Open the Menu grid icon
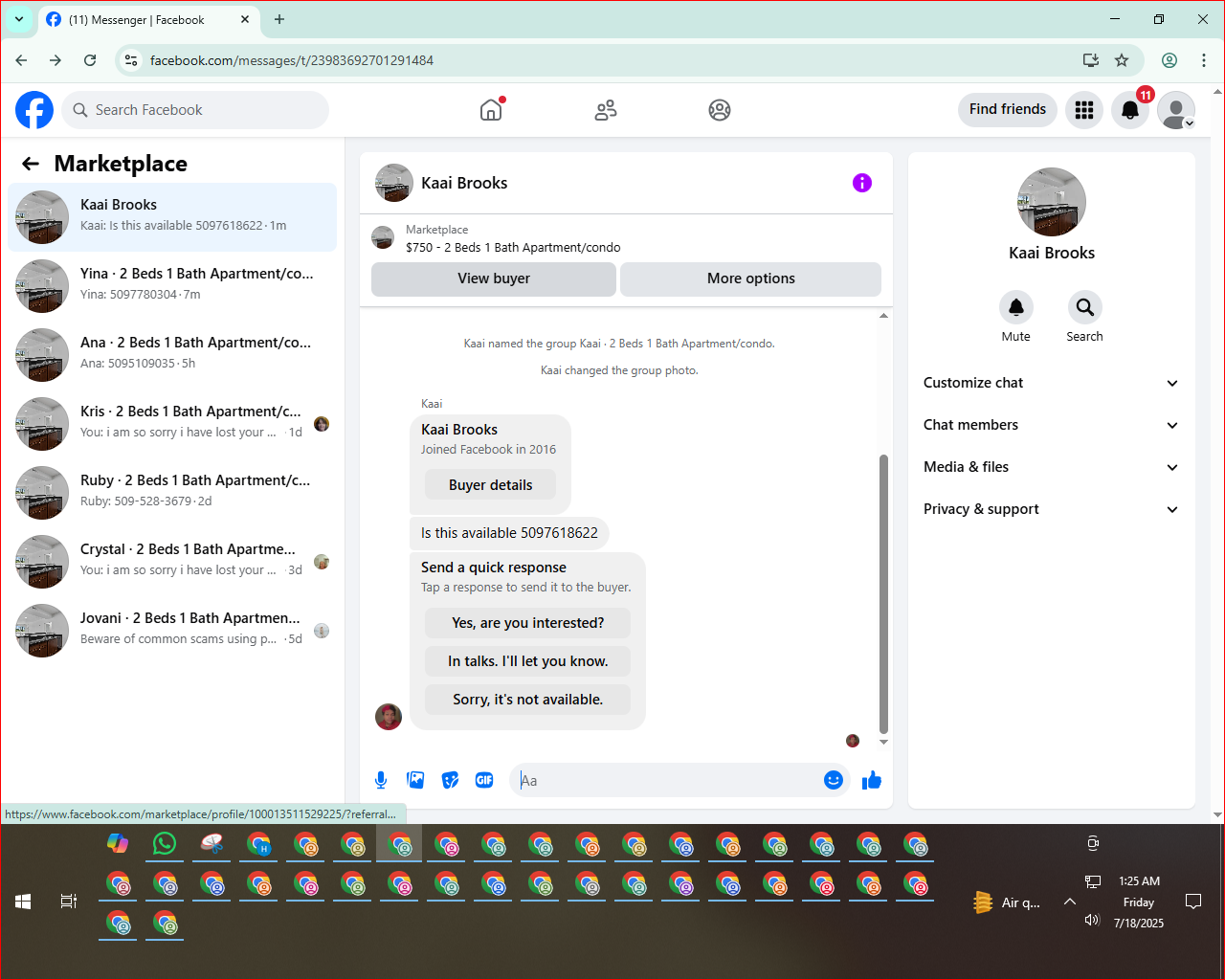 pos(1084,110)
